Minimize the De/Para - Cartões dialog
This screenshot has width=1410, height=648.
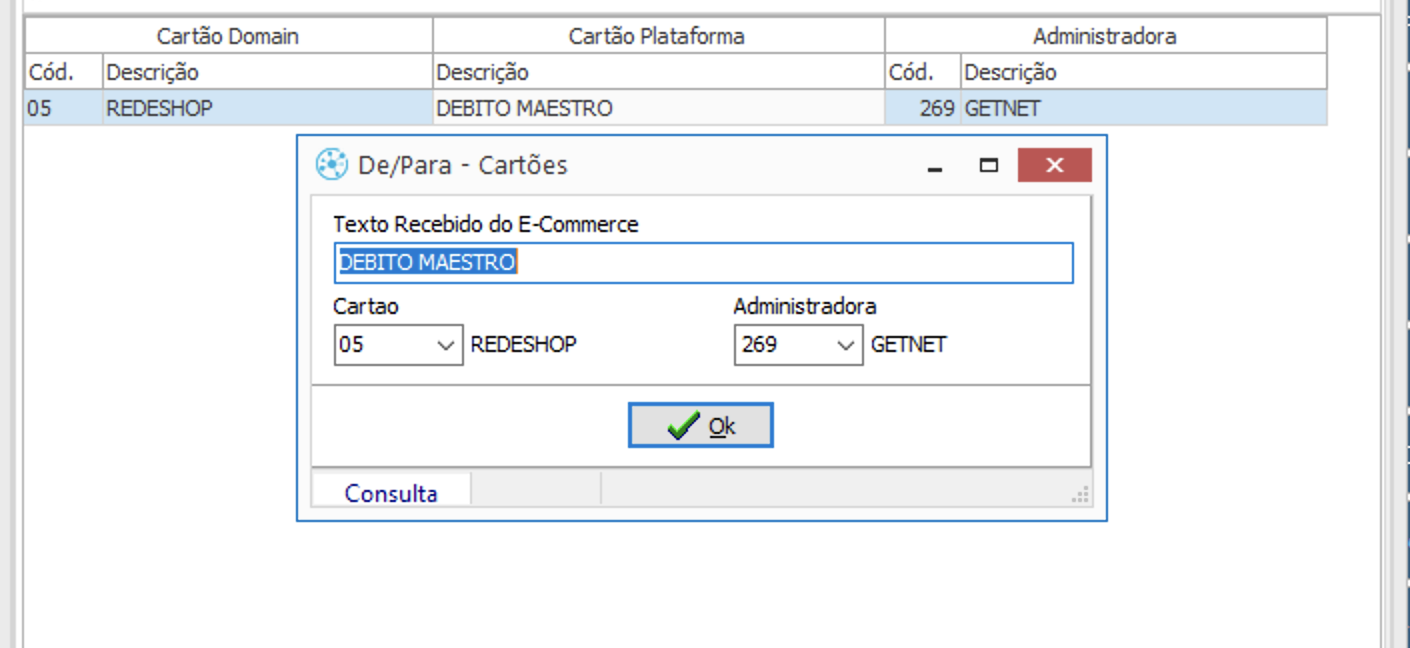pos(935,166)
